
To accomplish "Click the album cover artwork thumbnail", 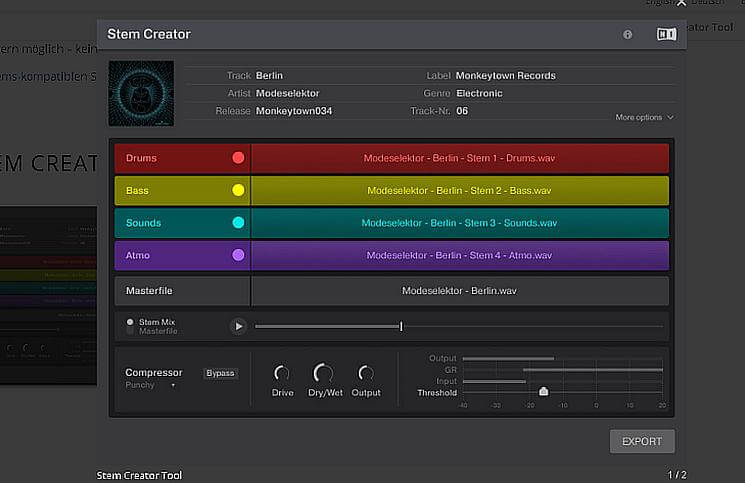I will [x=141, y=93].
